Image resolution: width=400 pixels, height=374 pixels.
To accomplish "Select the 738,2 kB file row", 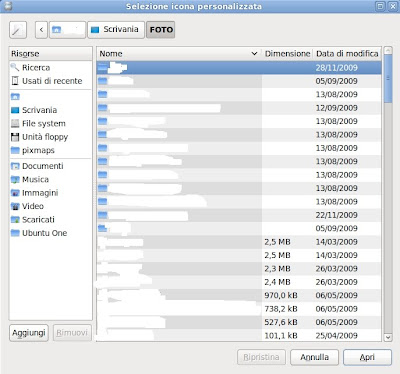I will click(x=239, y=309).
